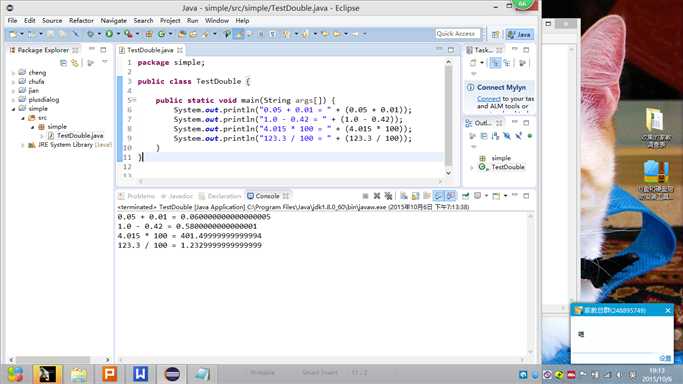
Task: Open the Navigate menu
Action: 113,20
